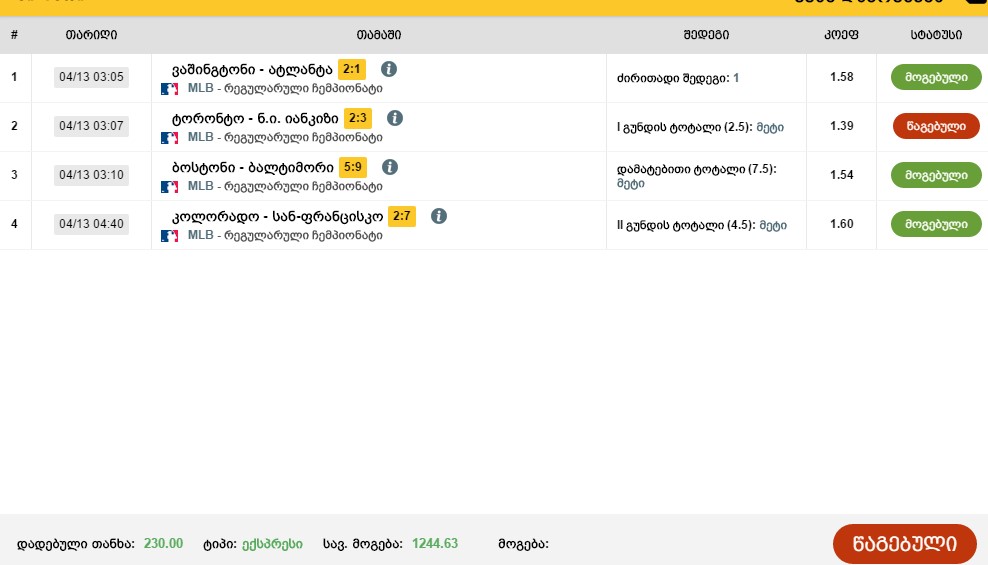Click მოგებული status for ბოსტონი - ბალტიმორი
The width and height of the screenshot is (988, 565).
936,175
